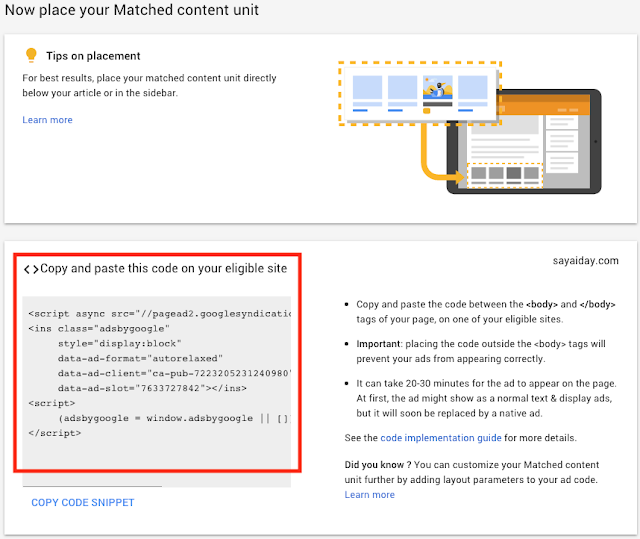Viewport: 640px width, 539px height.
Task: Click the data-ad-client ca-pub code line
Action: click(x=174, y=373)
